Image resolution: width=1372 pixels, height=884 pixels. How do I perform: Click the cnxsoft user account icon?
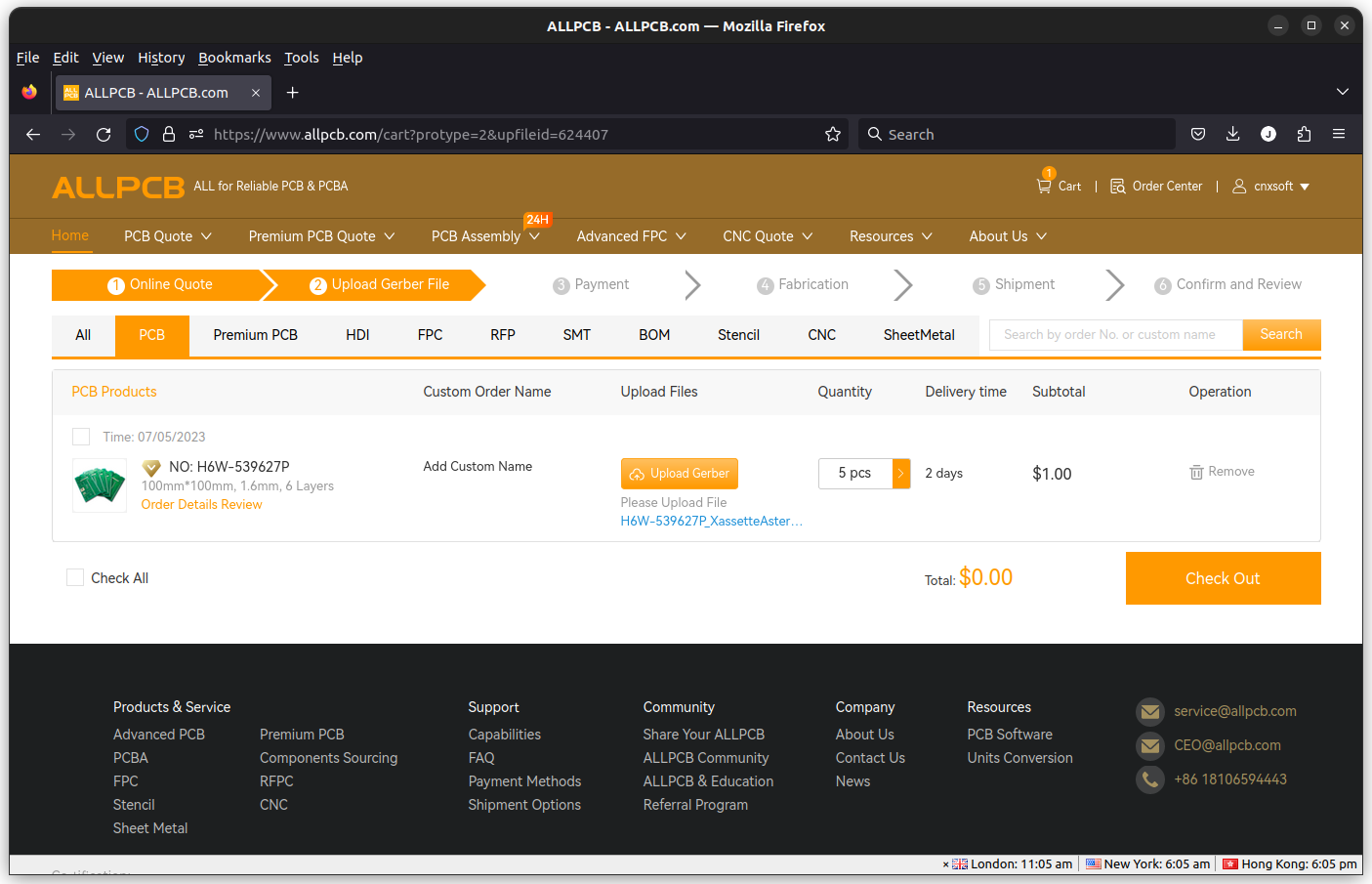pos(1239,186)
